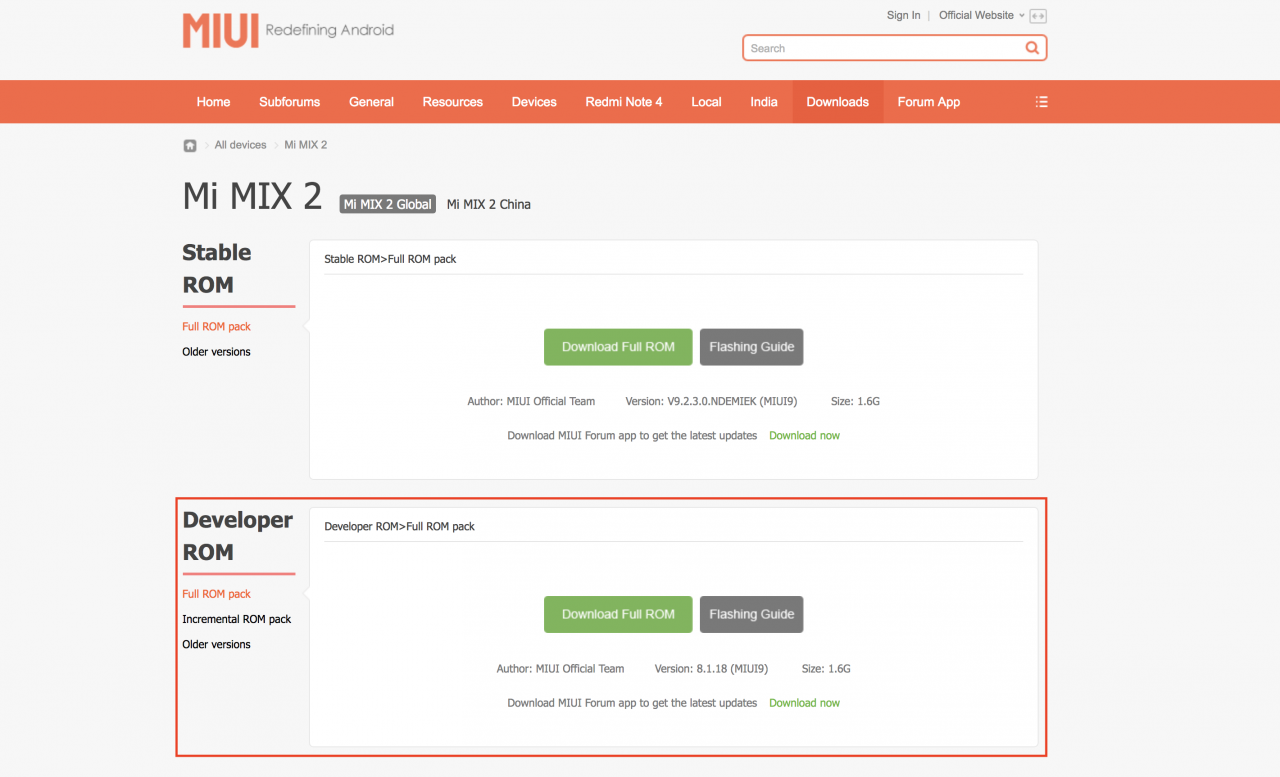Image resolution: width=1280 pixels, height=777 pixels.
Task: Open the list menu icon in navbar
Action: pos(1041,102)
